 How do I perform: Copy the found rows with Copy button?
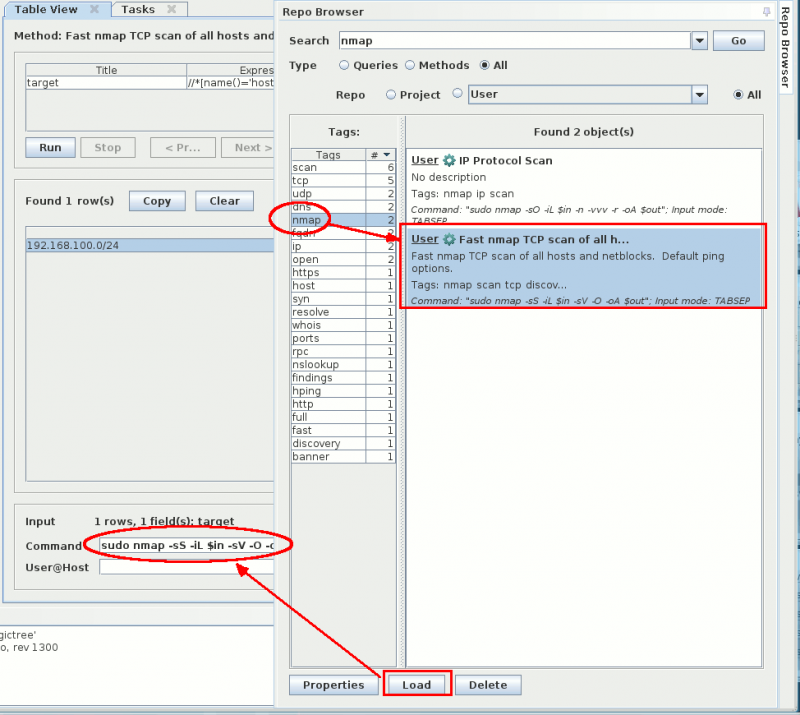[157, 201]
